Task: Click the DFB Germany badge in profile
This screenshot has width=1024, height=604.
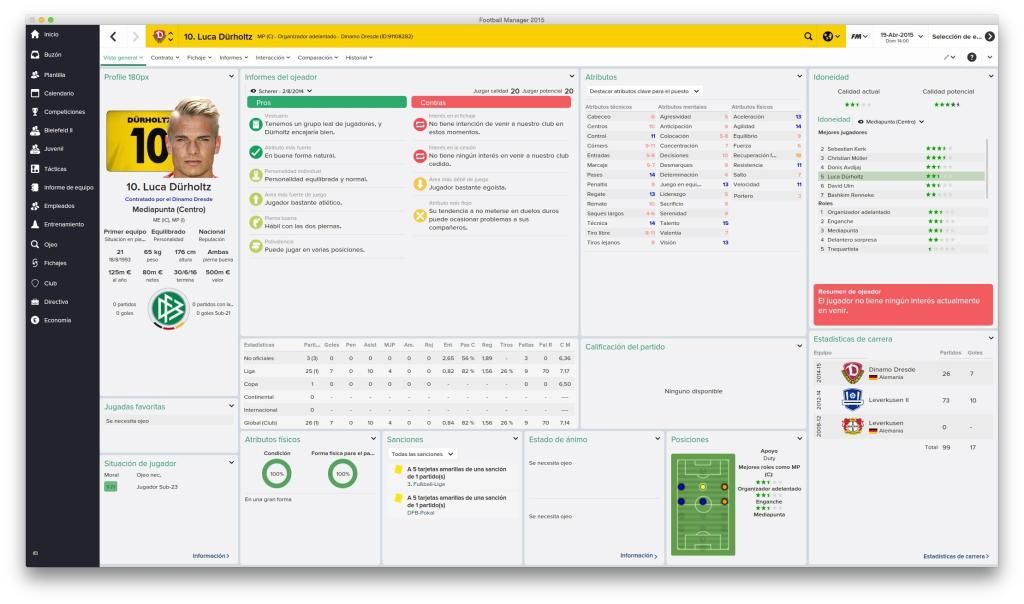Action: (168, 309)
